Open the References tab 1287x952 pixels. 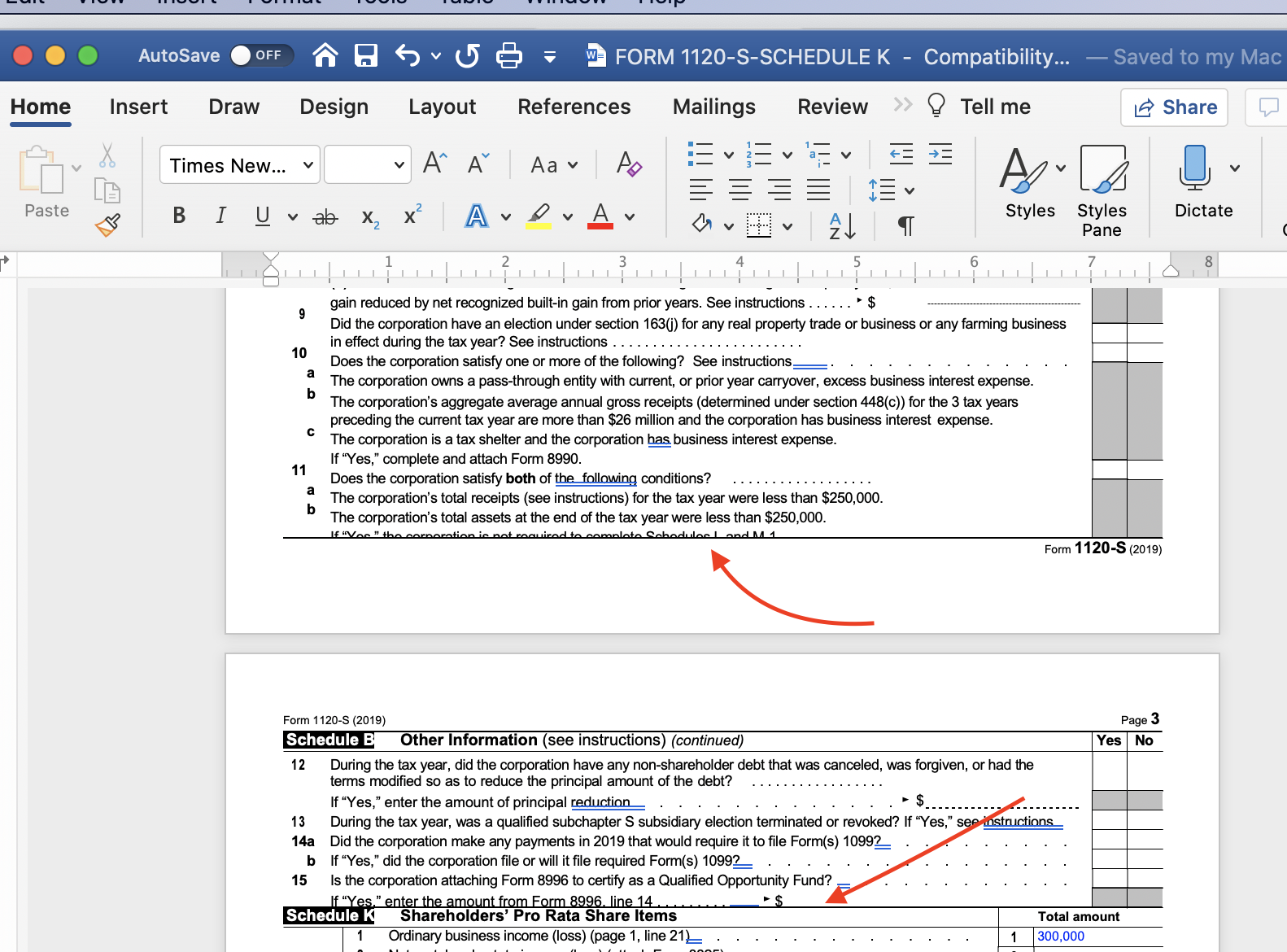tap(574, 107)
